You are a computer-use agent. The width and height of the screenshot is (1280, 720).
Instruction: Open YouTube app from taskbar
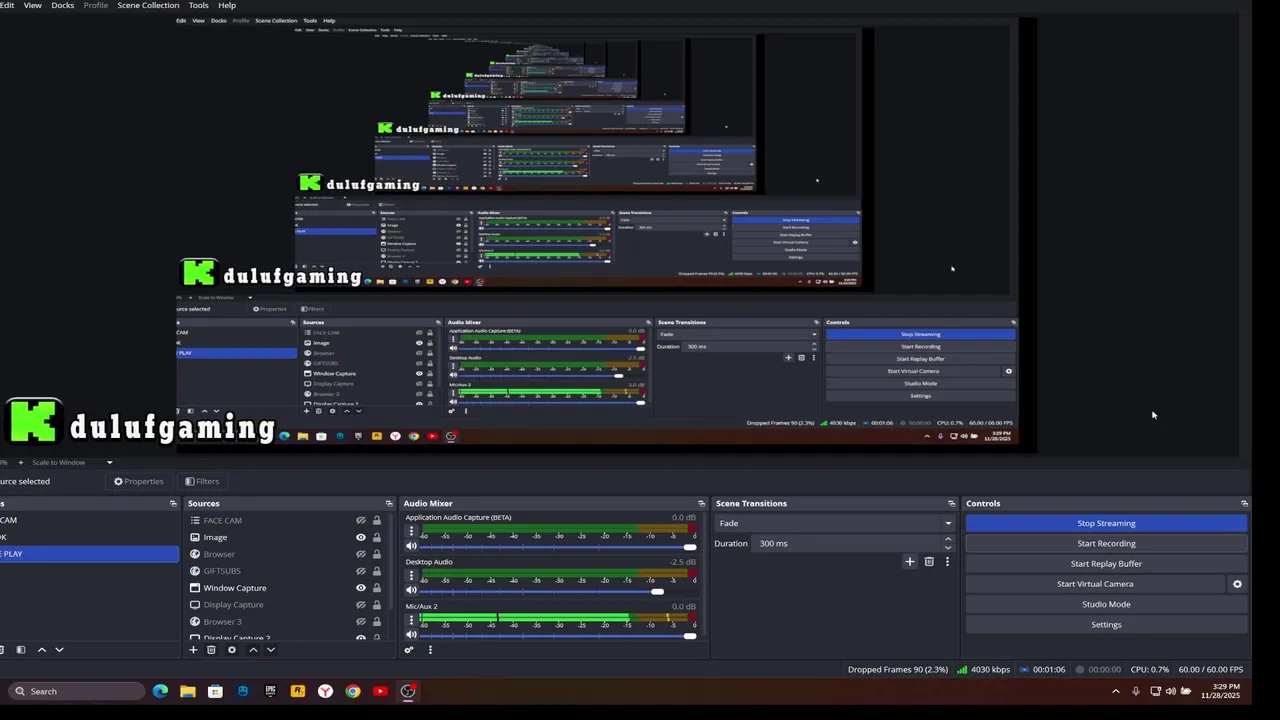click(380, 691)
